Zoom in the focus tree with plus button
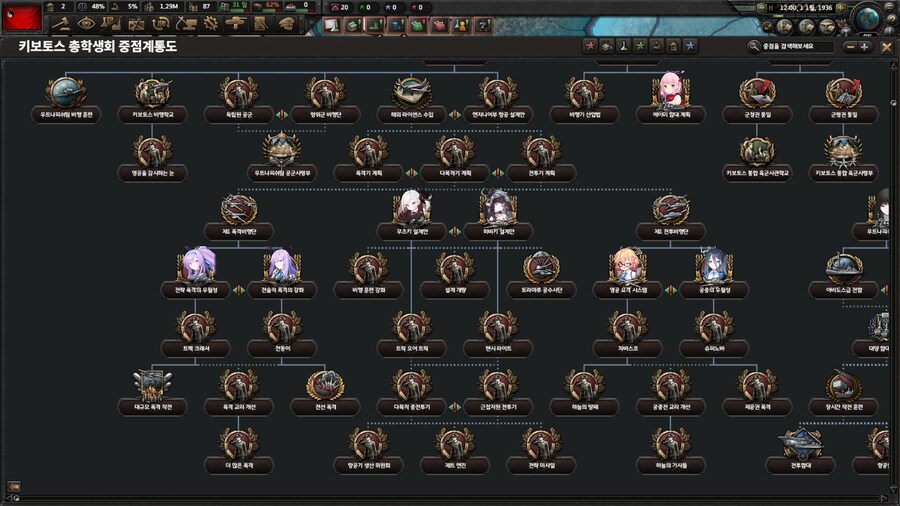This screenshot has width=900, height=506. [865, 47]
